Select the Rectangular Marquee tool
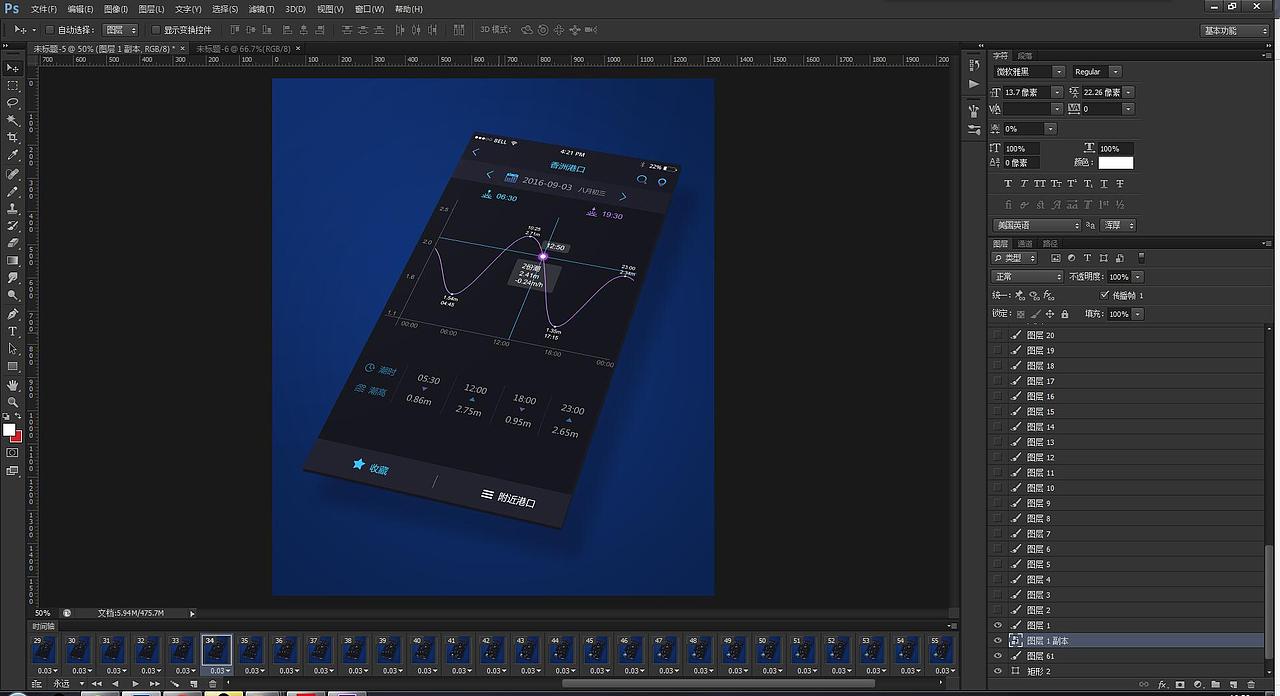Viewport: 1280px width, 696px height. tap(13, 85)
